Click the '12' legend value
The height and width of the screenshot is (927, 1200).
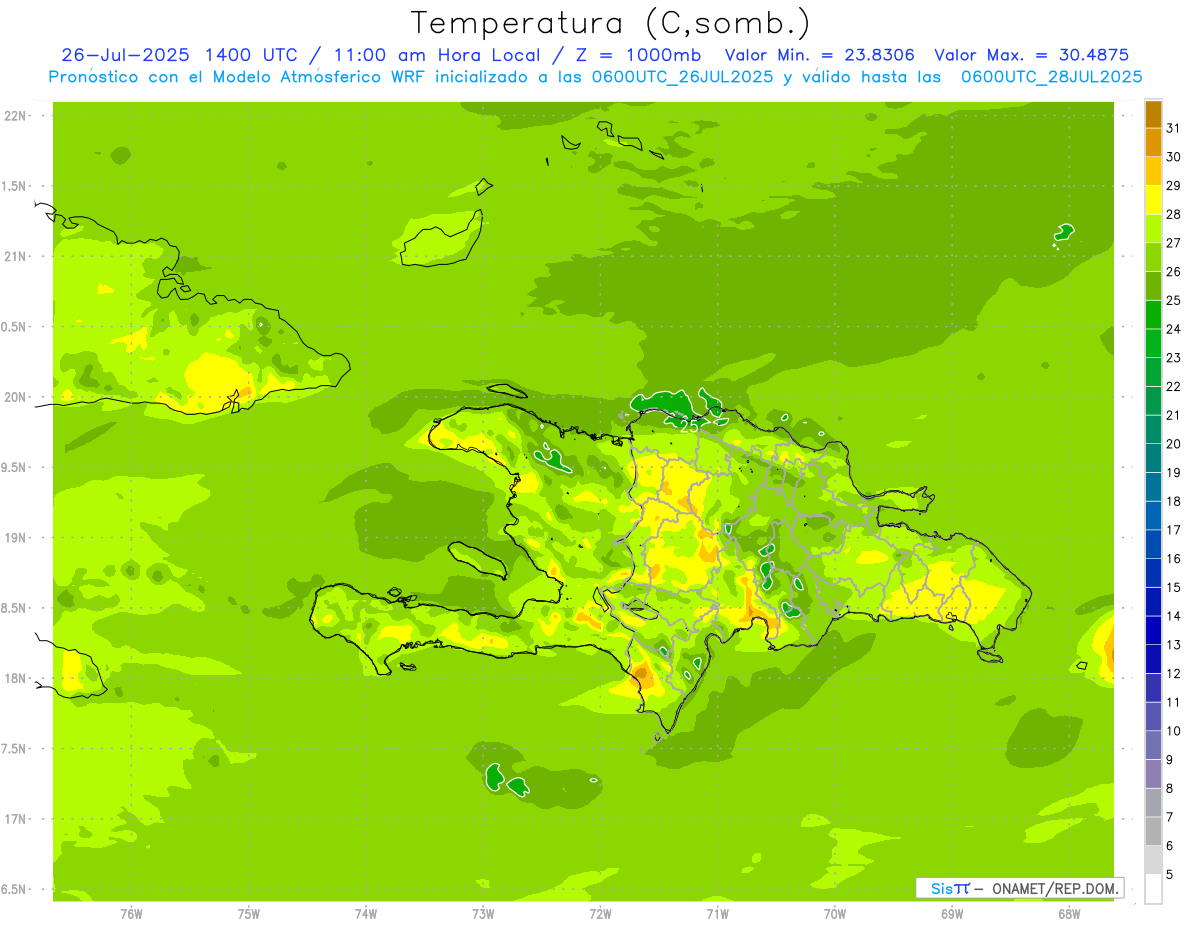click(x=1173, y=673)
